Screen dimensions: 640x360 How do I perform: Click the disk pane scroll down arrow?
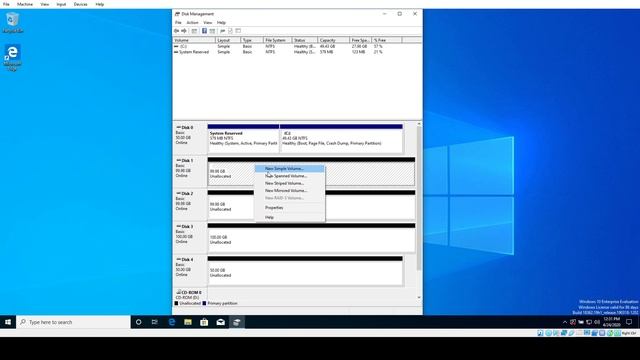(x=419, y=298)
